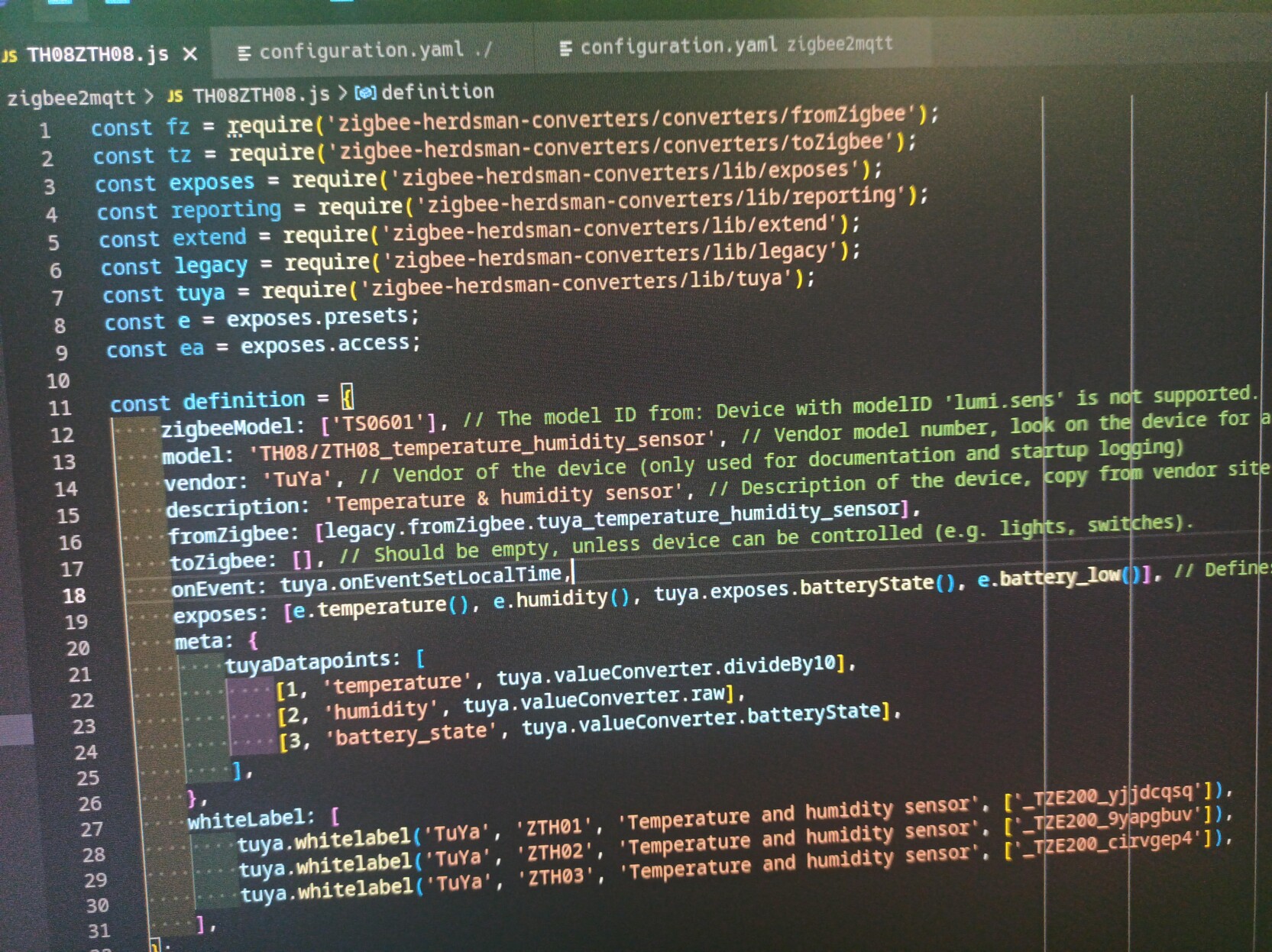
Task: Select line 1 by its line number
Action: pyautogui.click(x=45, y=131)
